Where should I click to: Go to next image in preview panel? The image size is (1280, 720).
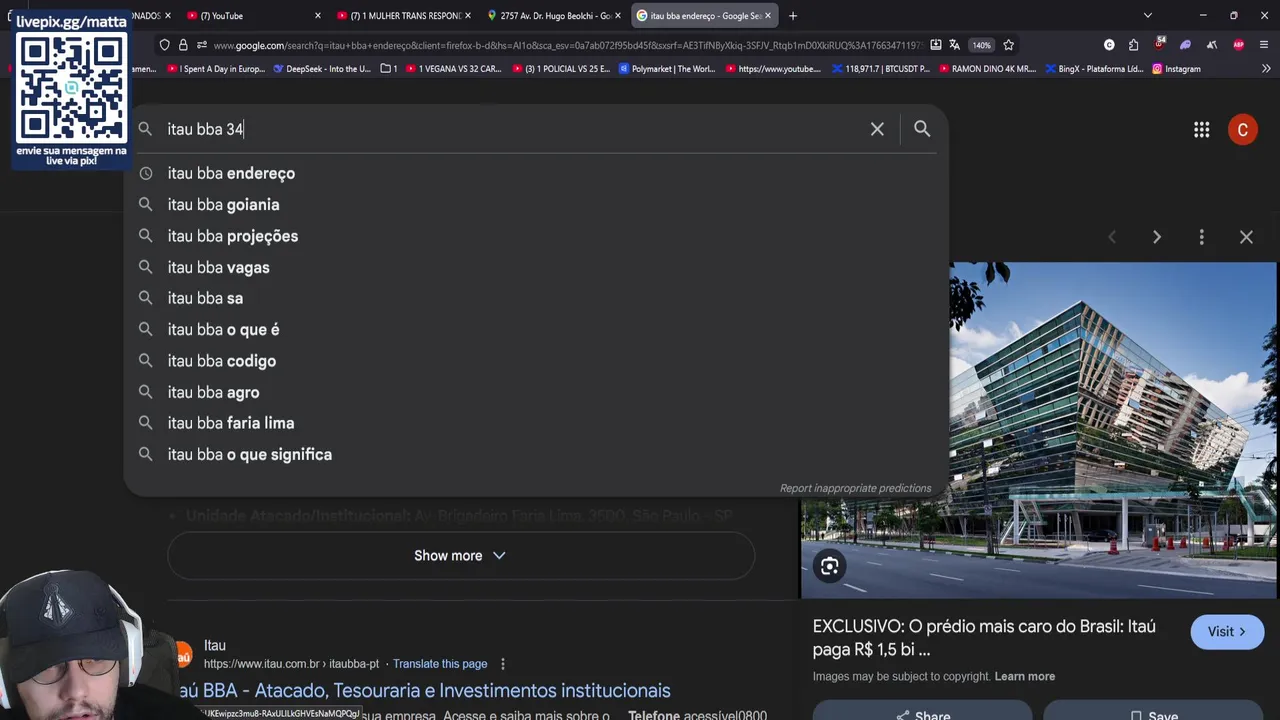[1157, 237]
